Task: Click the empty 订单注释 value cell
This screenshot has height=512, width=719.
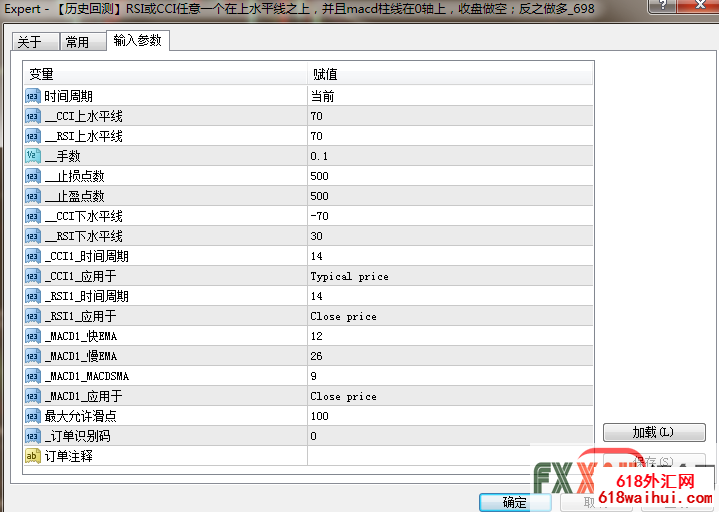Action: click(450, 456)
